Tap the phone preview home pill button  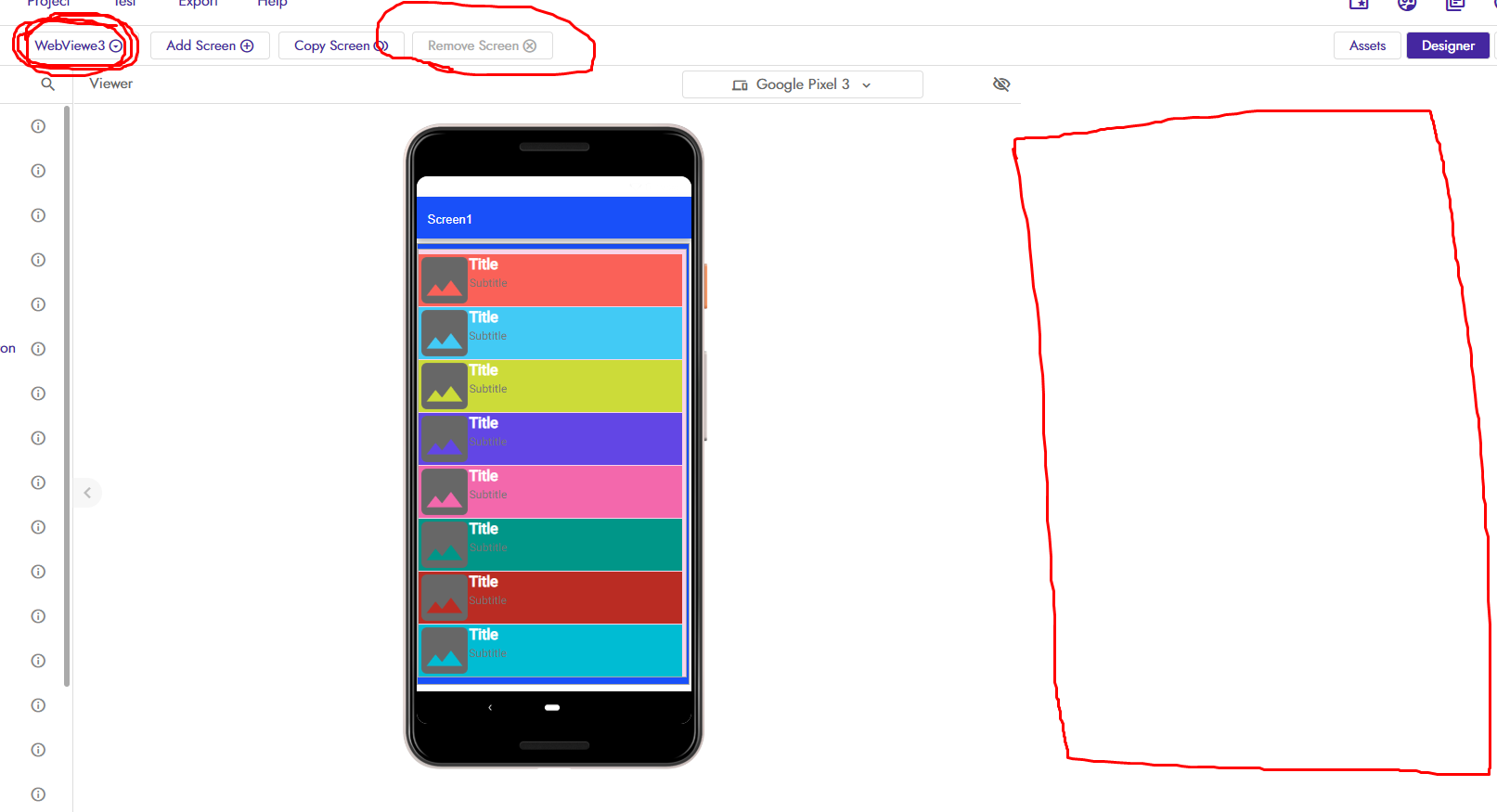552,707
